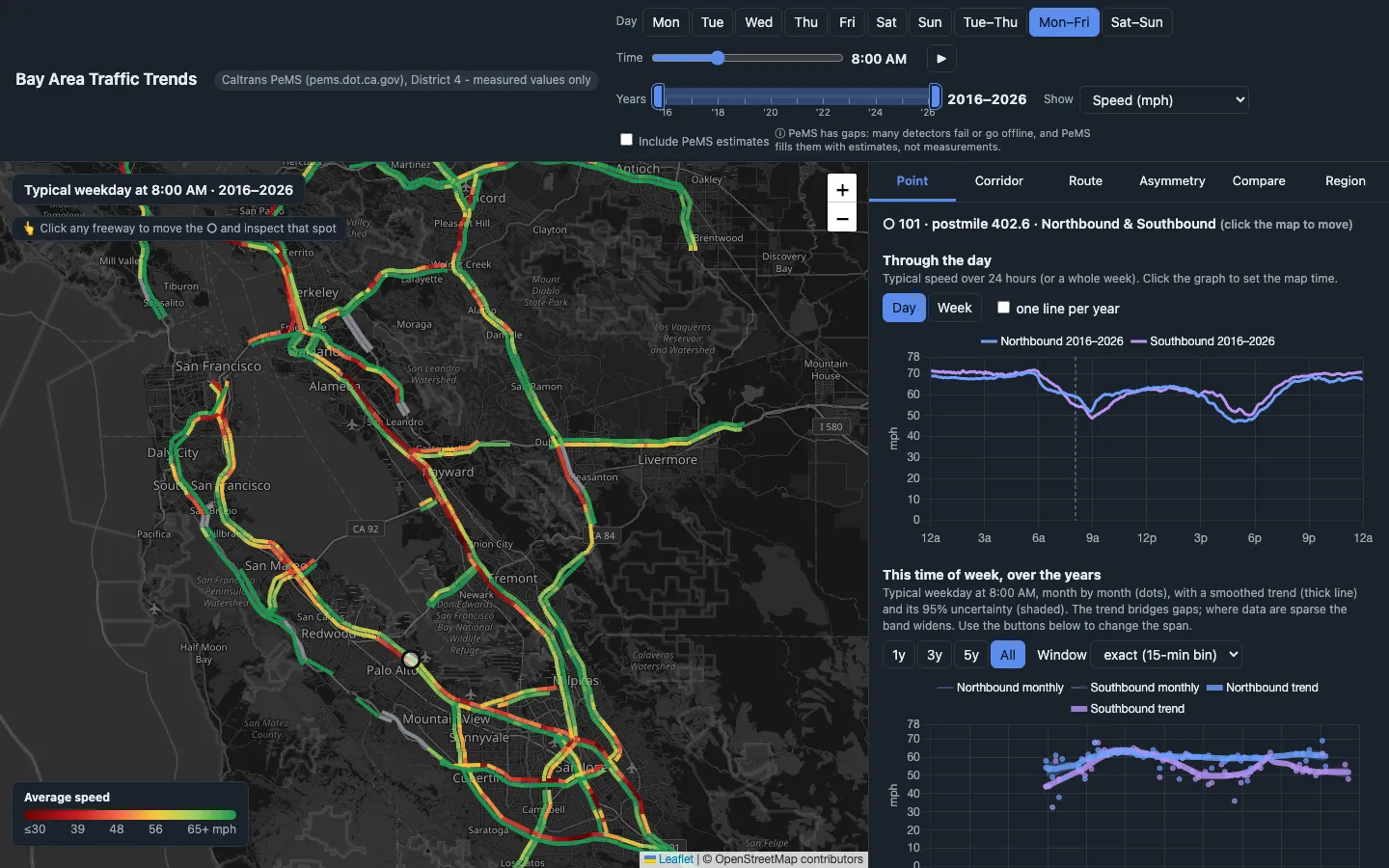Toggle Southbound 2016–2026 legend entry
This screenshot has height=868, width=1389.
coord(1203,341)
